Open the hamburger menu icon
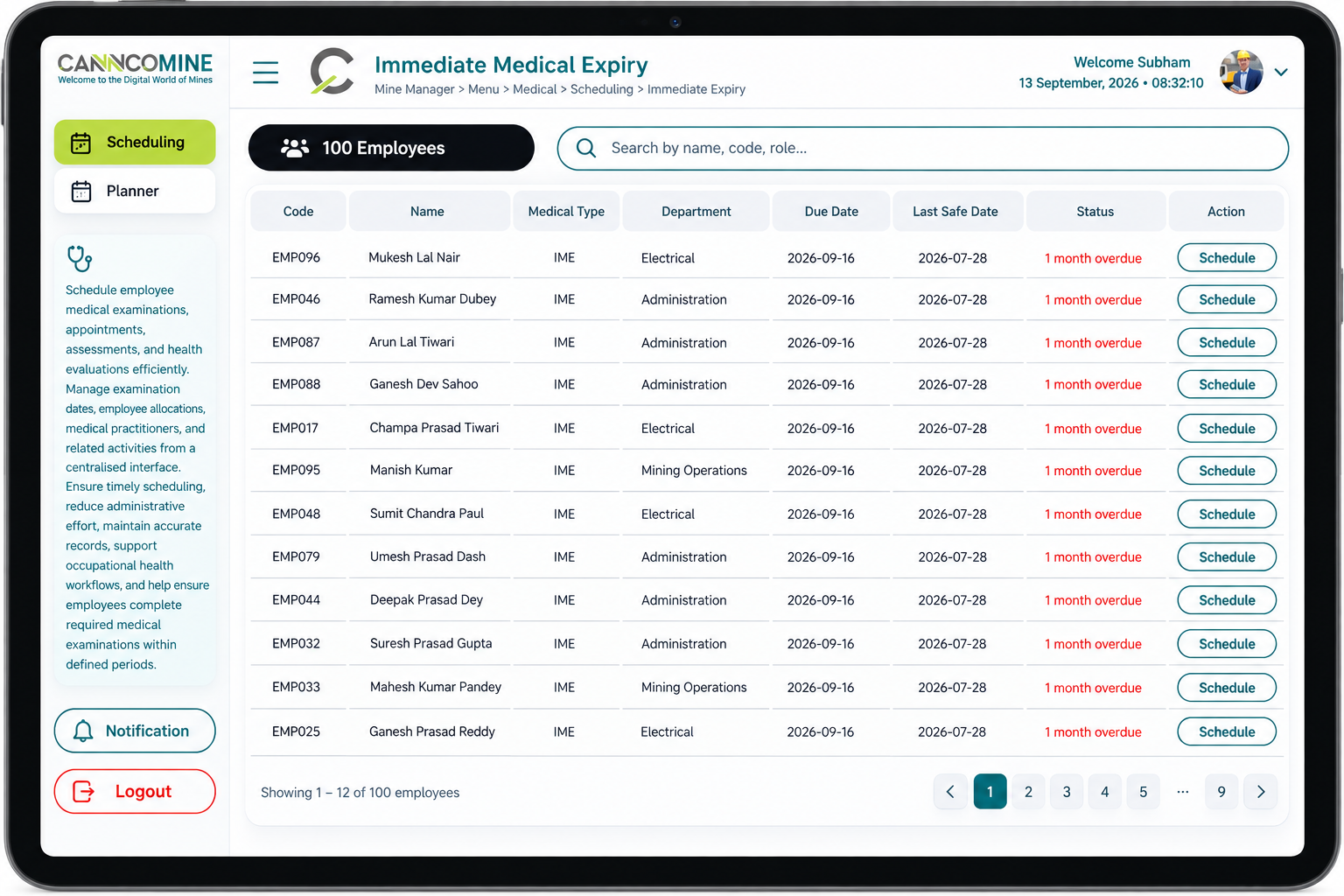The height and width of the screenshot is (896, 1344). tap(265, 72)
